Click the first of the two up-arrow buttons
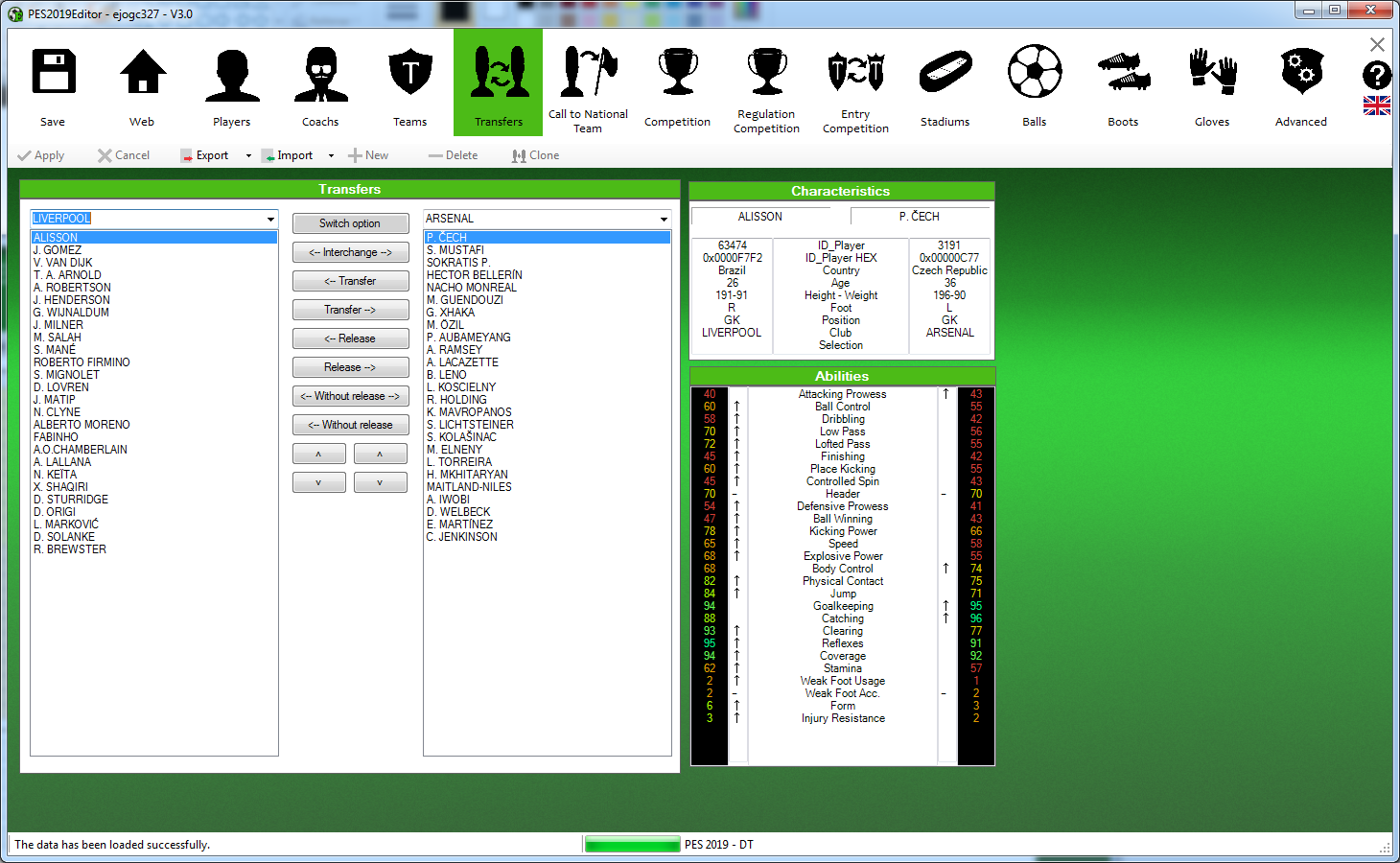 tap(319, 454)
